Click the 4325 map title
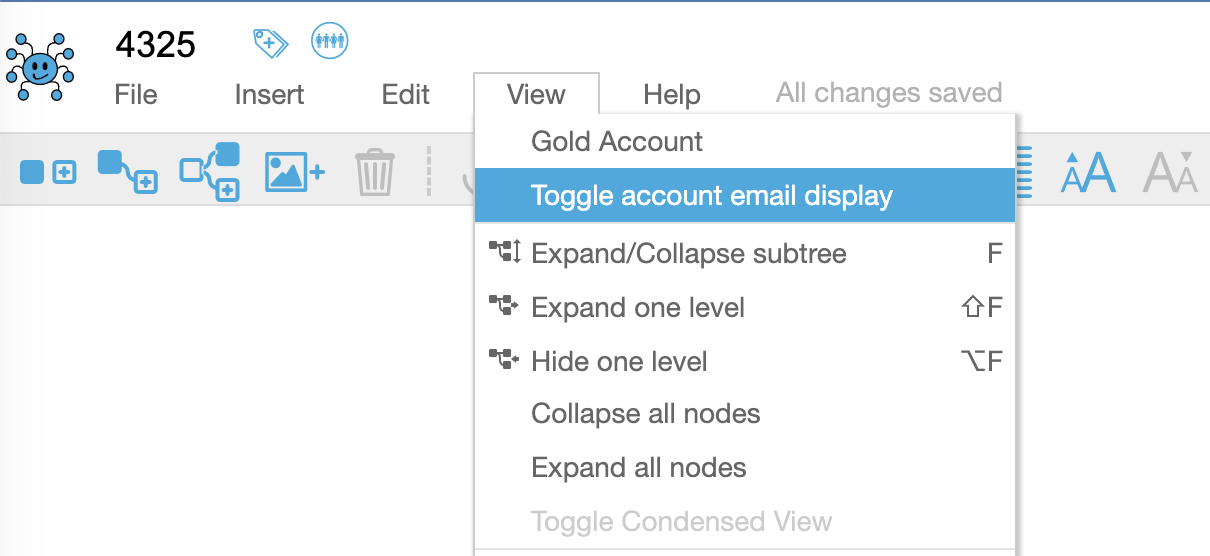 point(156,44)
